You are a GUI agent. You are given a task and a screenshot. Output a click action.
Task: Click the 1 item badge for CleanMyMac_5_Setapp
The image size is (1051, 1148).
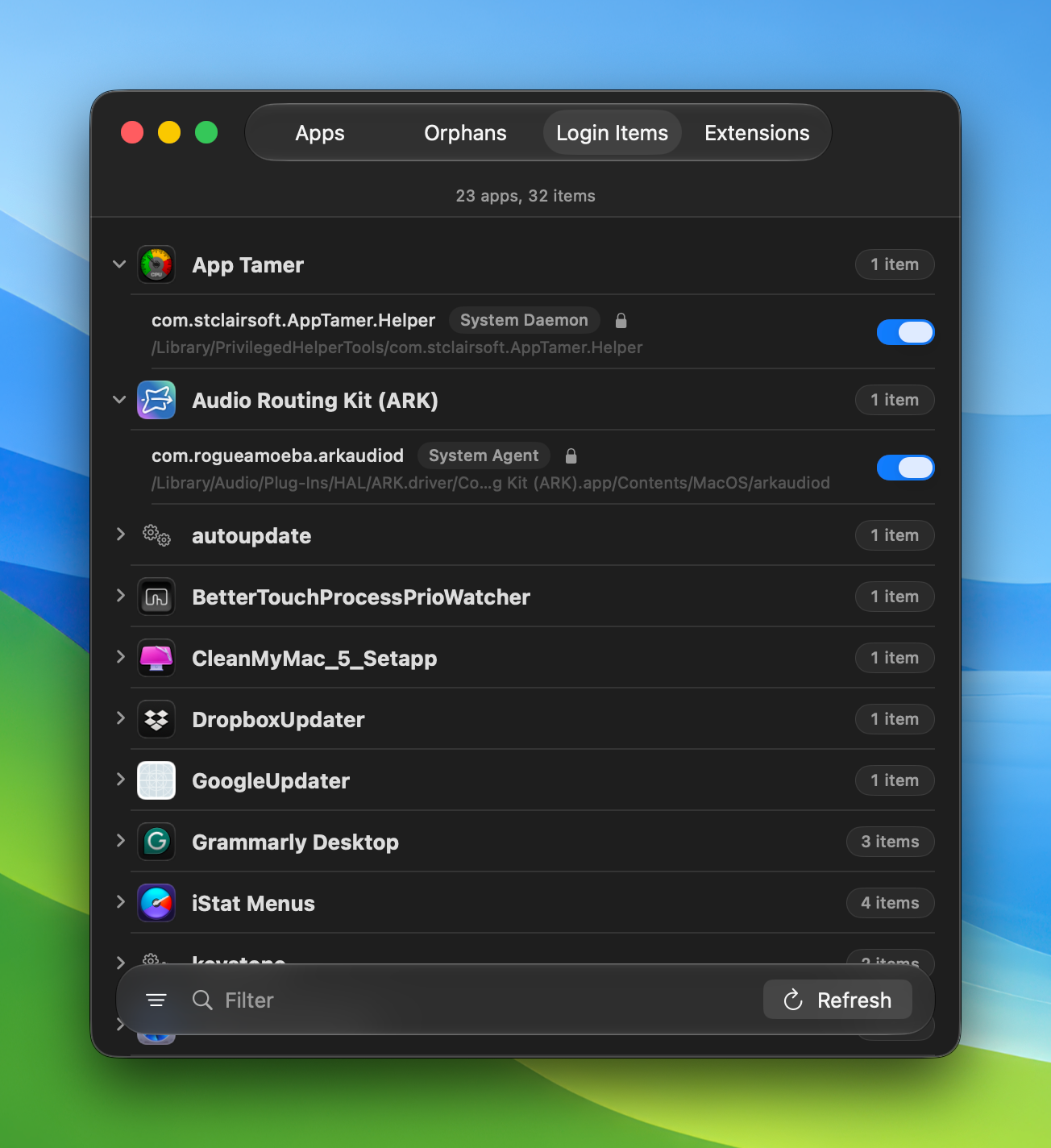pyautogui.click(x=895, y=658)
